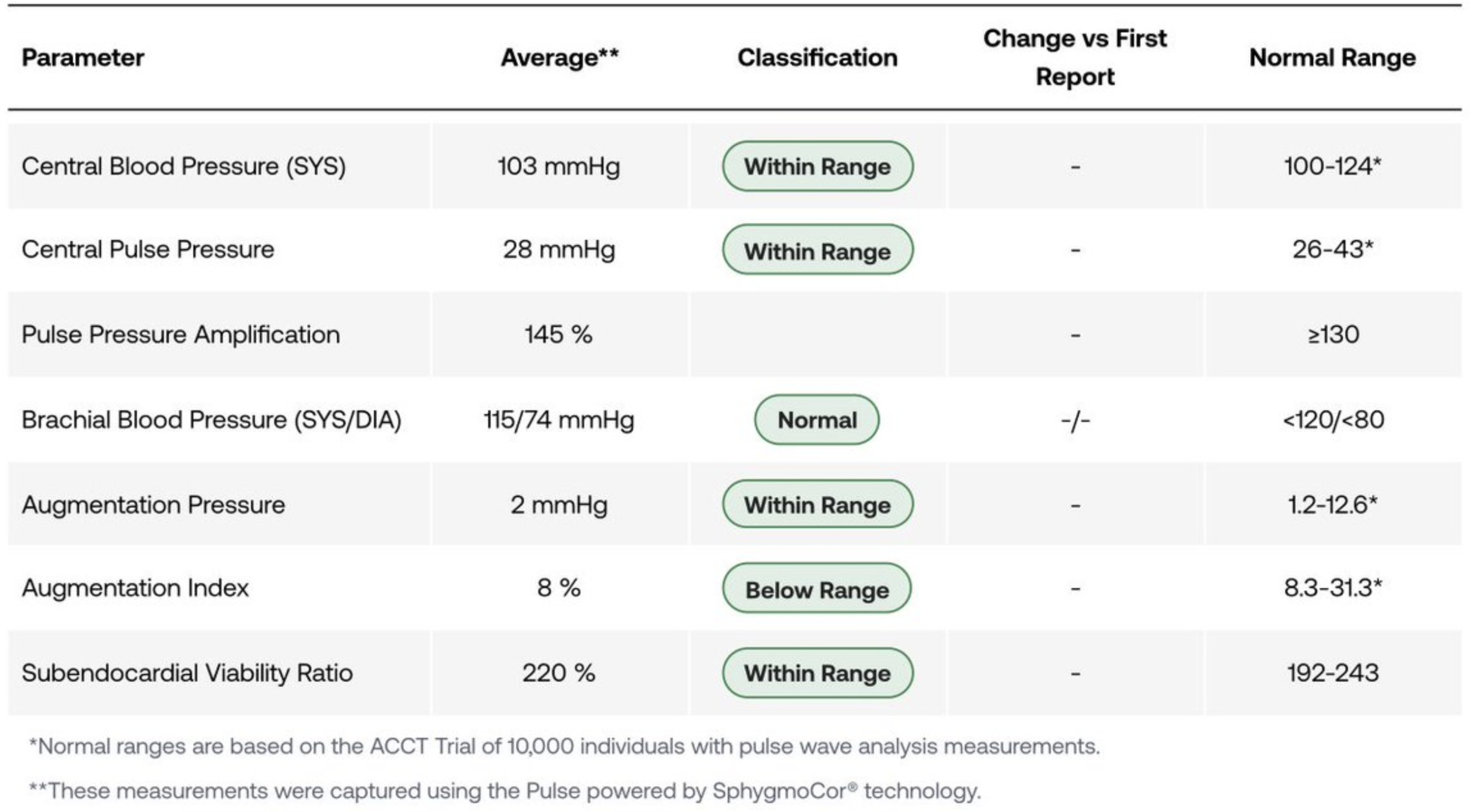Select the Pulse Pressure Amplification row label
Viewport: 1469px width, 812px height.
[x=181, y=334]
